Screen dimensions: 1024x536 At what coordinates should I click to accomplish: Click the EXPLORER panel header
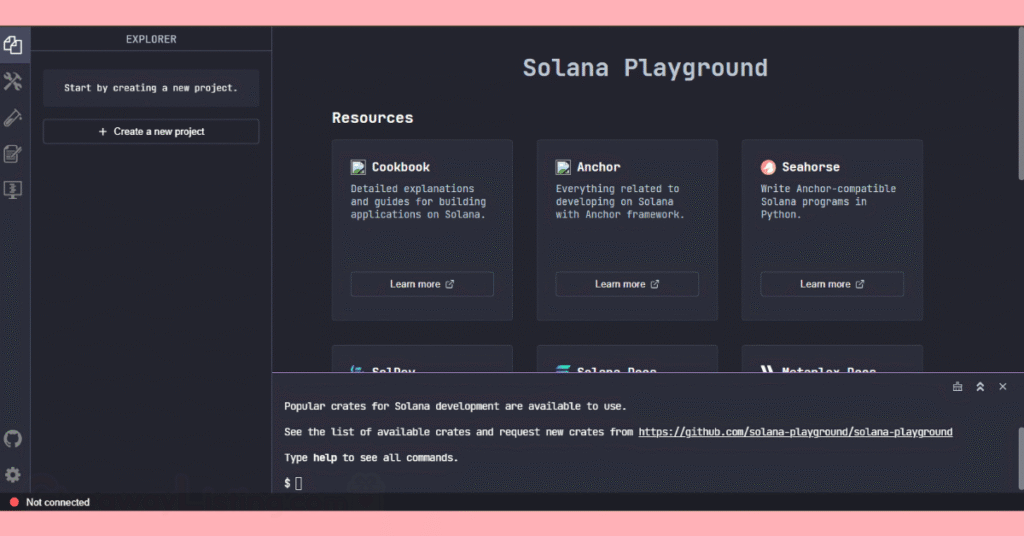click(151, 39)
